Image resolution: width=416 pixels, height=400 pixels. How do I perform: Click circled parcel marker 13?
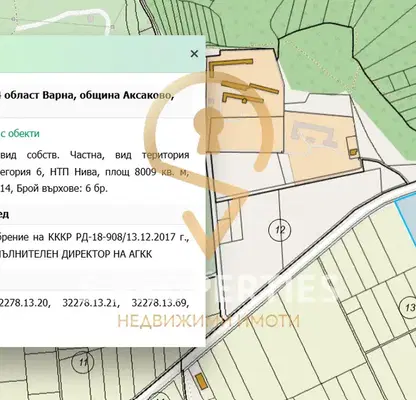pos(408,306)
